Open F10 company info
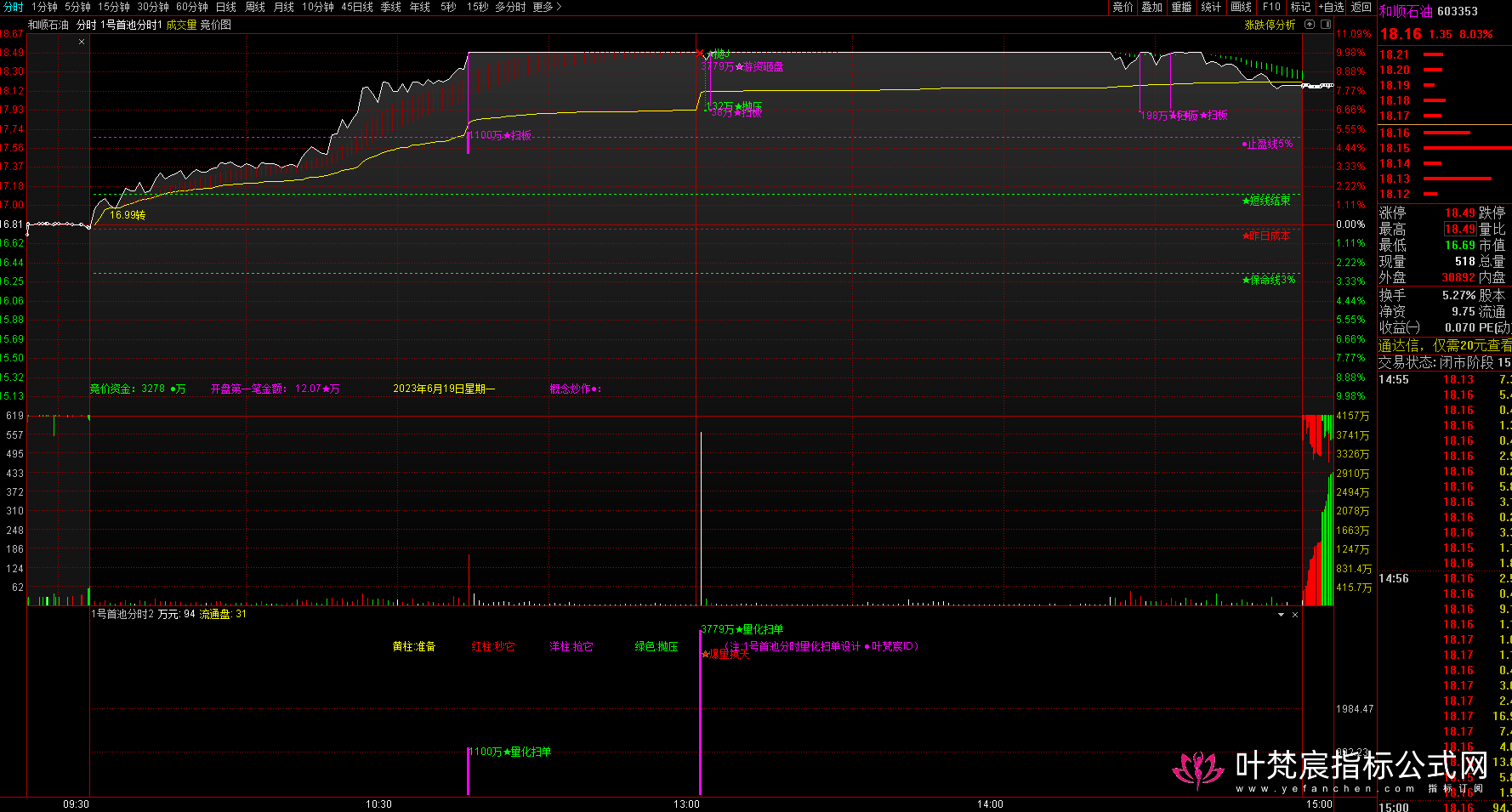 coord(1271,7)
